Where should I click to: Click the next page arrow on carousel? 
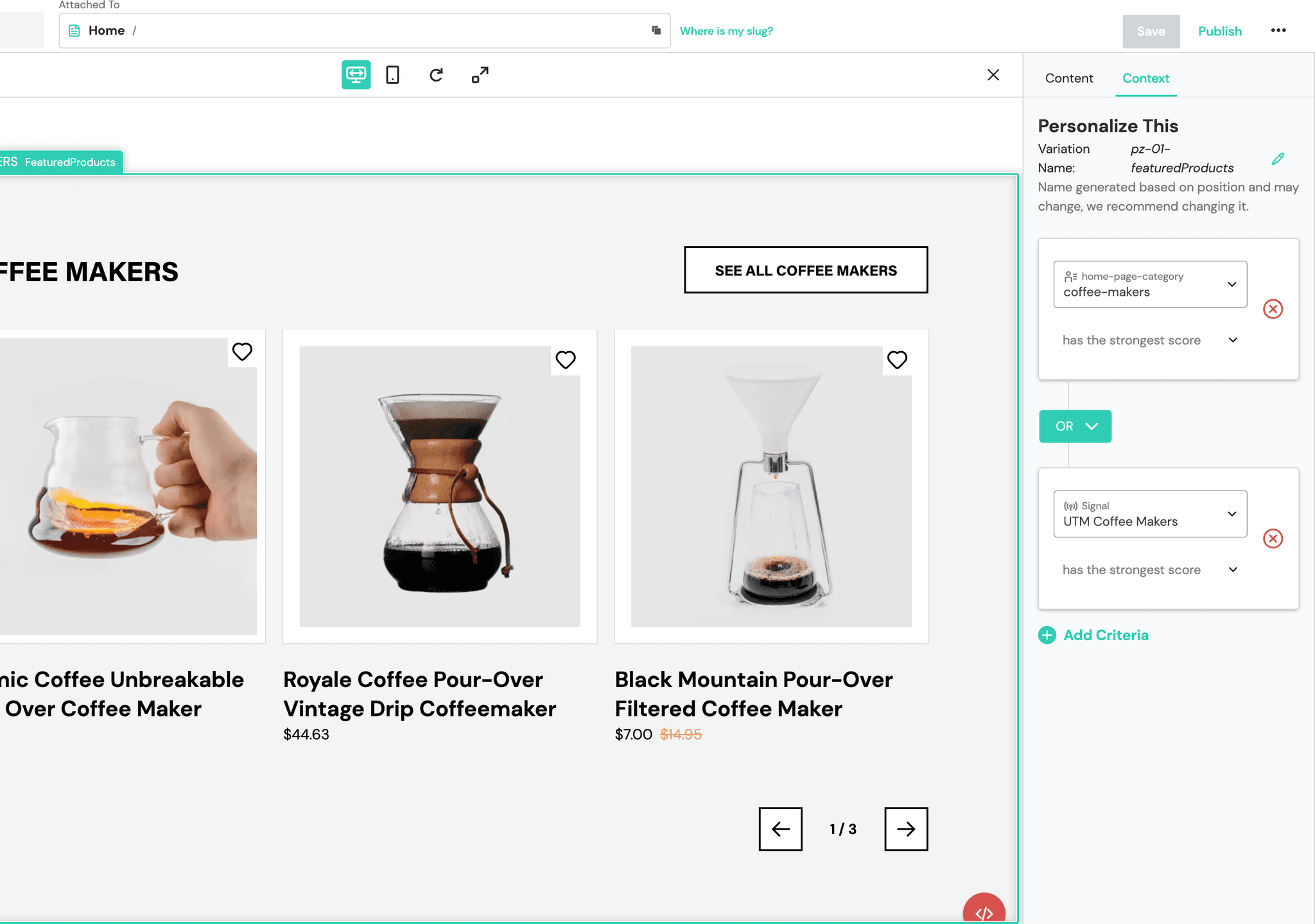pos(905,828)
